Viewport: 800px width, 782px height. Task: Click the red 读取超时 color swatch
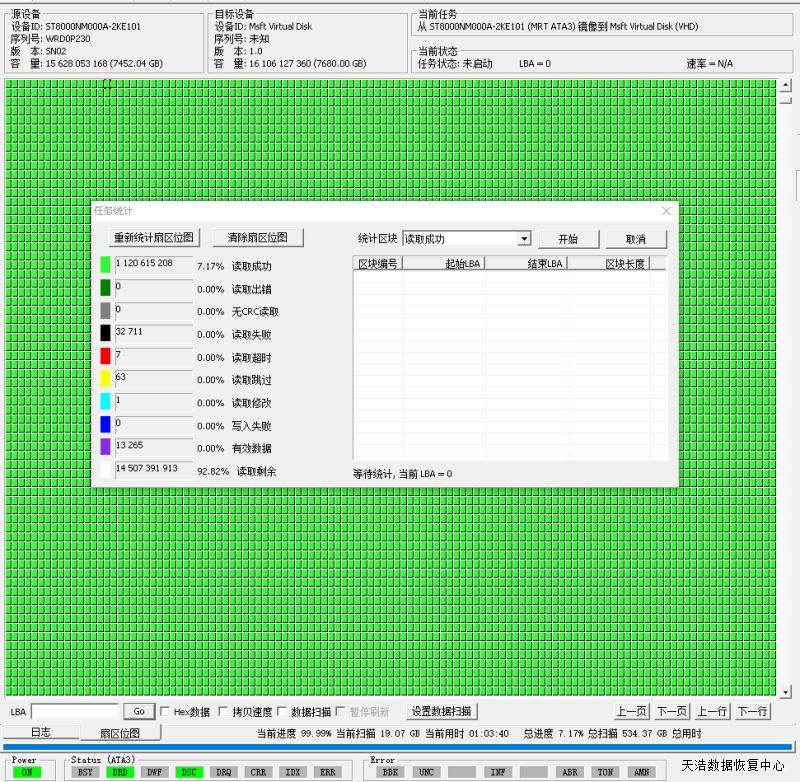(106, 356)
